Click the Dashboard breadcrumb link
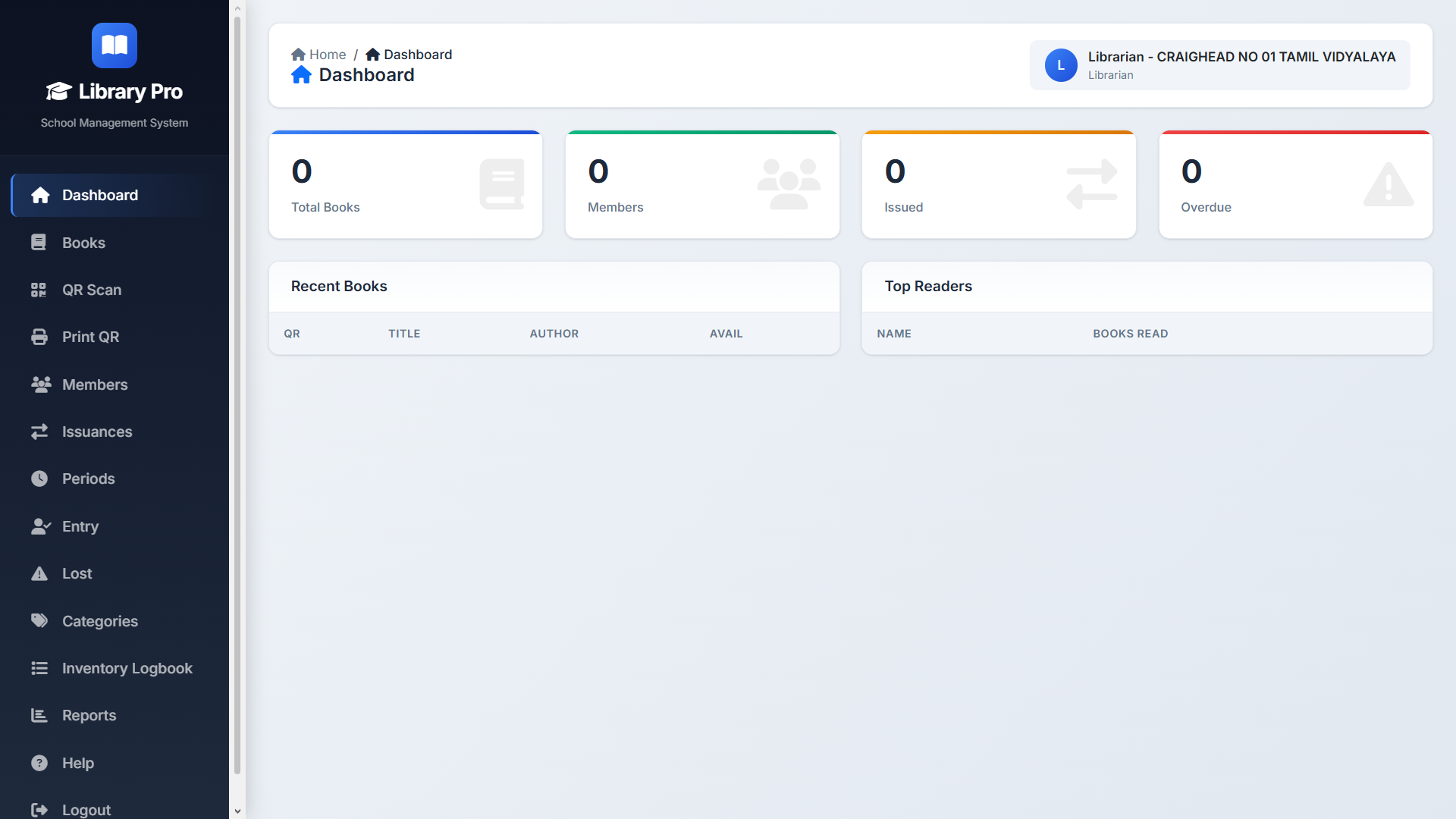 pyautogui.click(x=409, y=55)
